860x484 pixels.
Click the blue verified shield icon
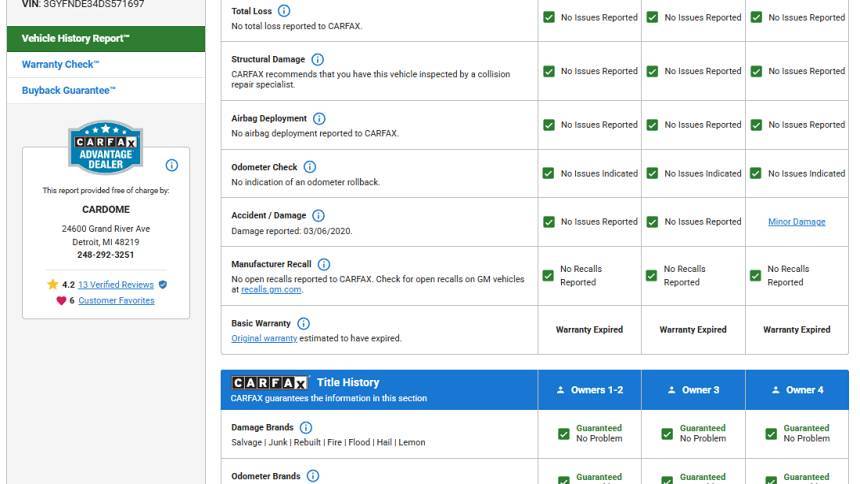pos(163,285)
